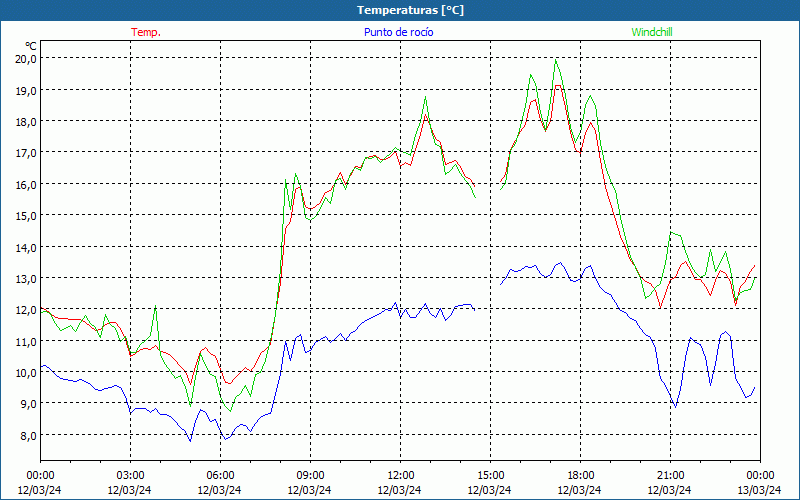This screenshot has width=800, height=500.
Task: Click the 10,0 y-axis value
Action: pyautogui.click(x=26, y=372)
